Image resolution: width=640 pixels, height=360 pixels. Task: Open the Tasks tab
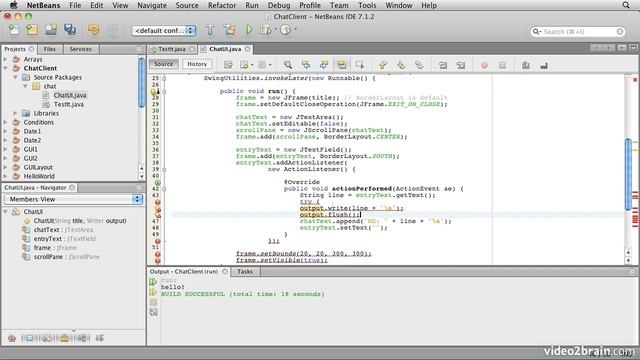click(245, 271)
